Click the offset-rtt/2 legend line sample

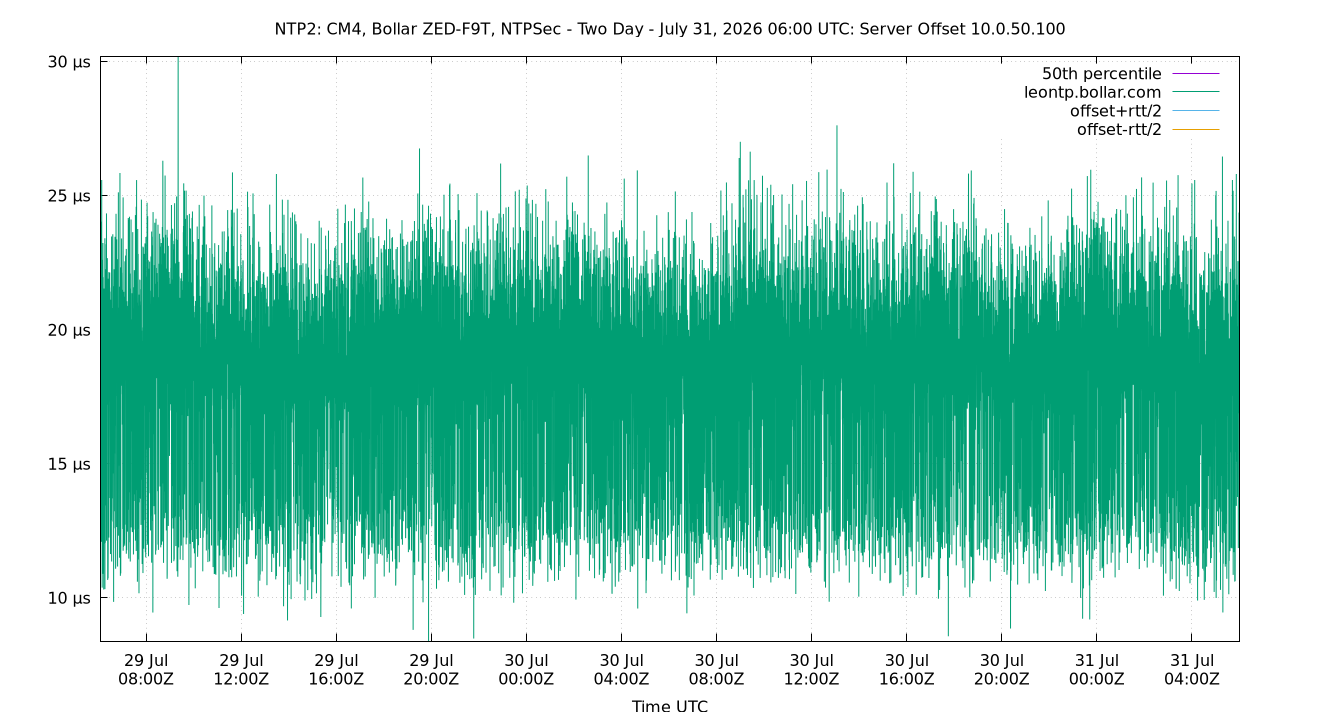tap(1196, 130)
